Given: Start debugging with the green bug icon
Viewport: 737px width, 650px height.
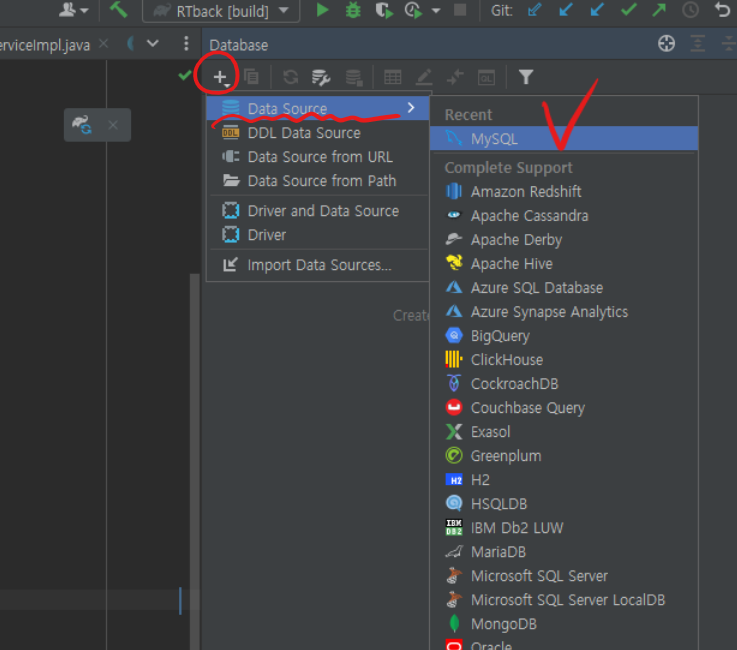Looking at the screenshot, I should (353, 10).
